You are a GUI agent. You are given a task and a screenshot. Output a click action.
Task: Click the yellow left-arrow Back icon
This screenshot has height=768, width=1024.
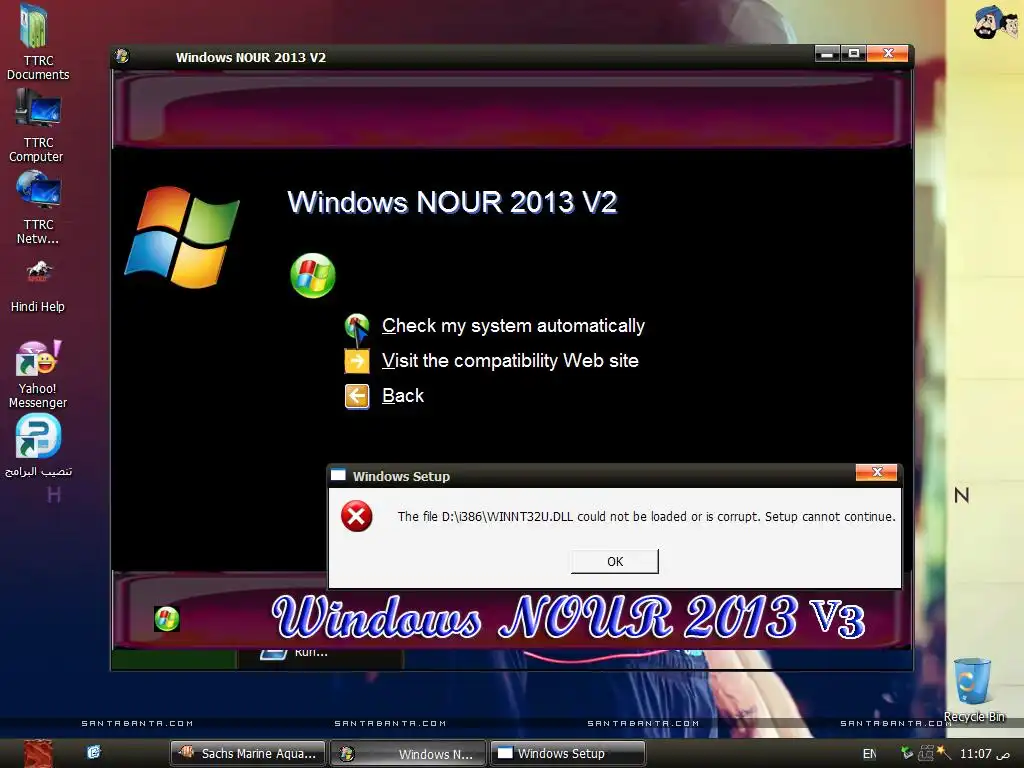(x=357, y=396)
